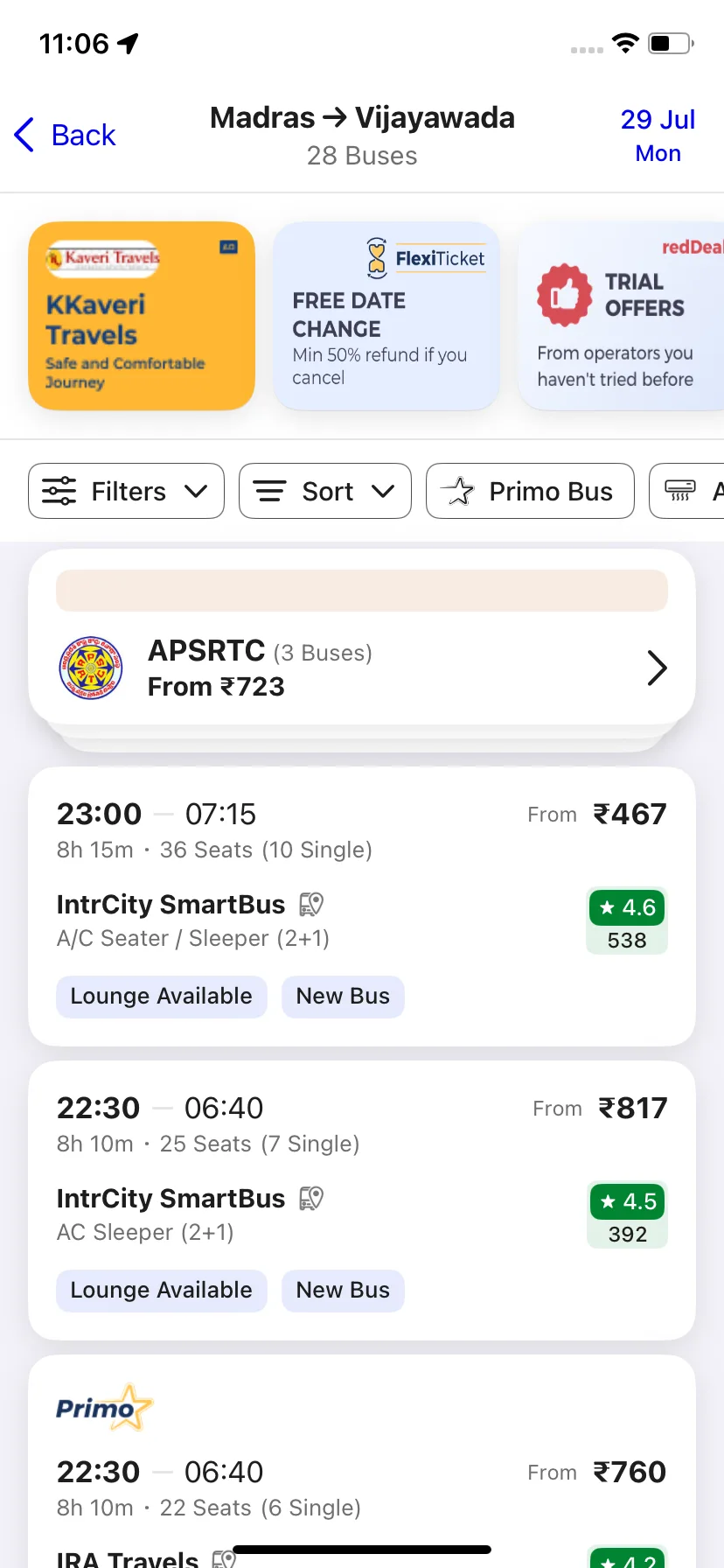Expand APSRTC buses with the right chevron
The image size is (724, 1568).
click(658, 668)
